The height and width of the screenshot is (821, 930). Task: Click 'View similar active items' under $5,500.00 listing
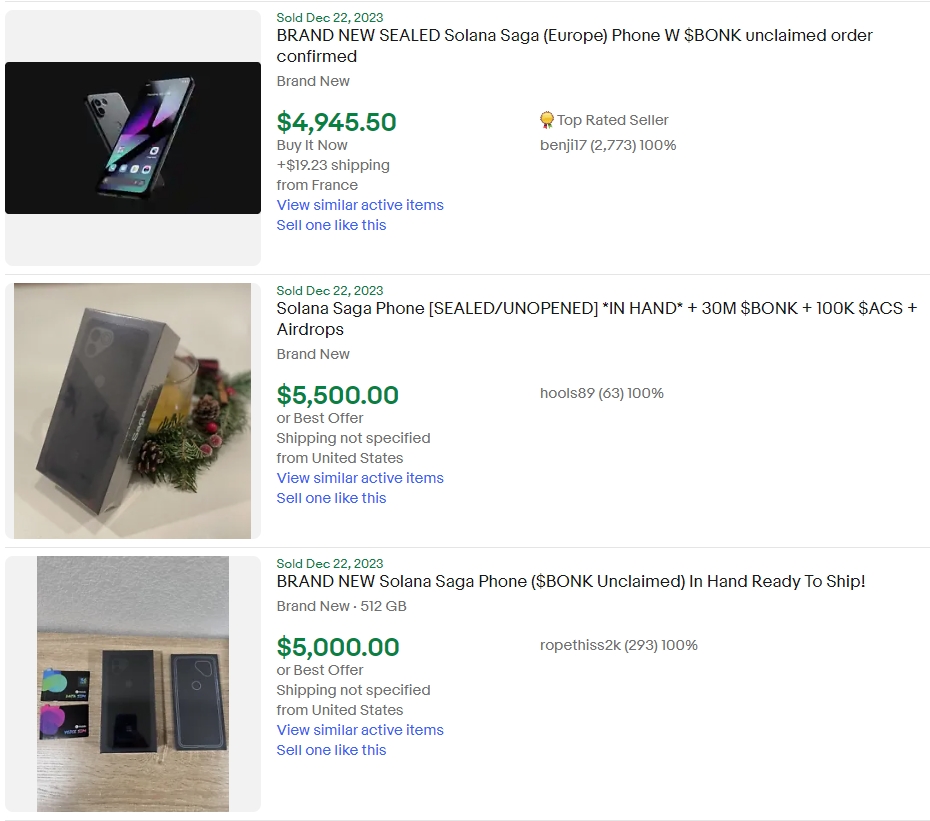360,478
